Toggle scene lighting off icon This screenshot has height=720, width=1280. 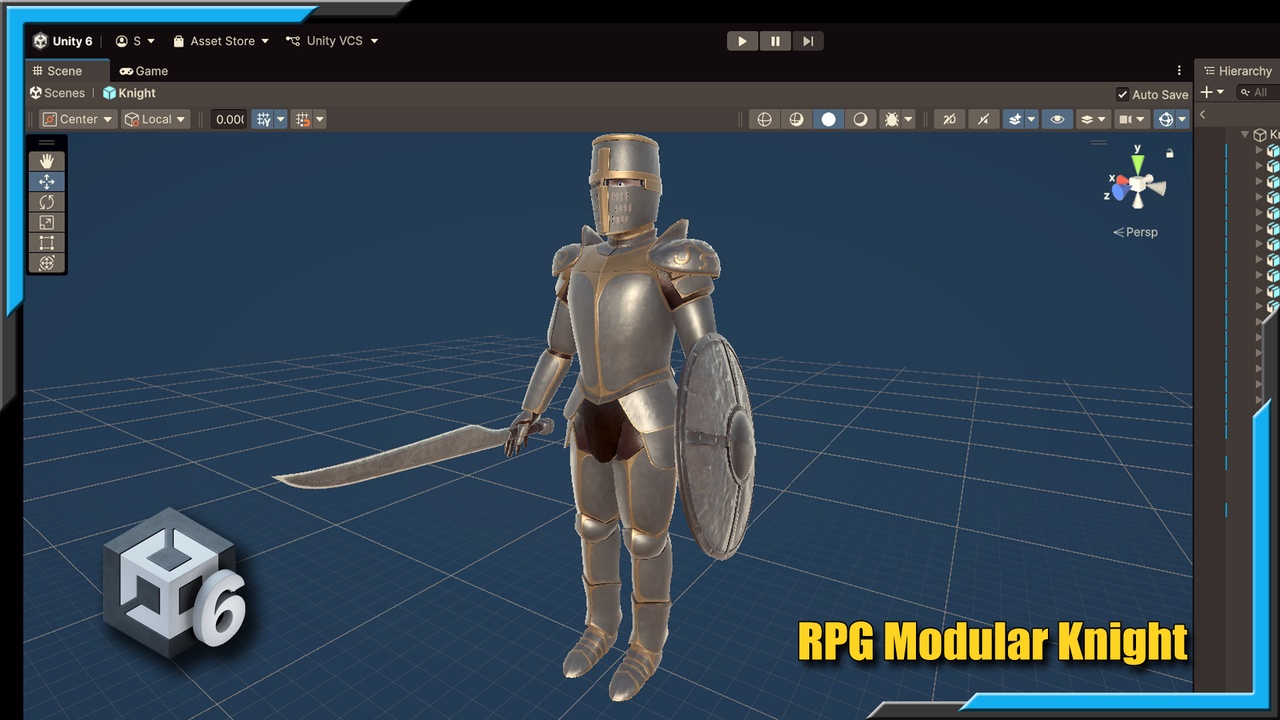click(x=983, y=119)
